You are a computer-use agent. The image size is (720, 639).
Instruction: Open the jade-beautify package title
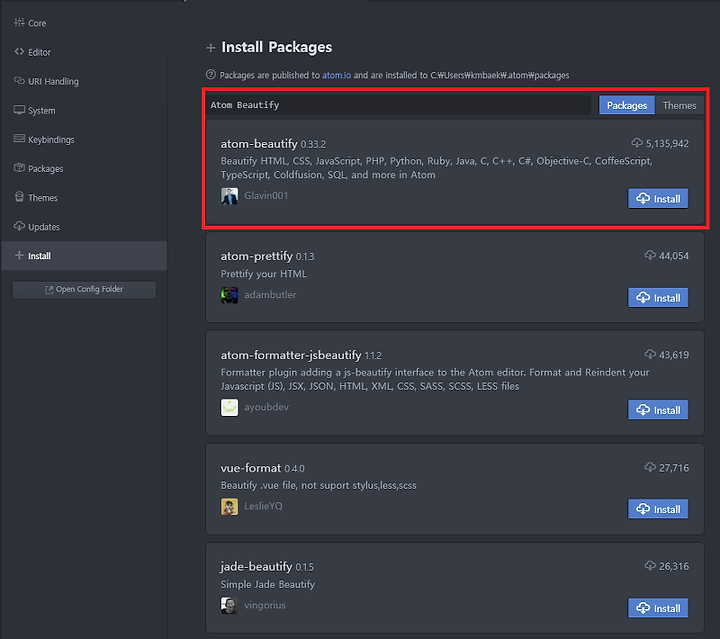click(x=256, y=567)
